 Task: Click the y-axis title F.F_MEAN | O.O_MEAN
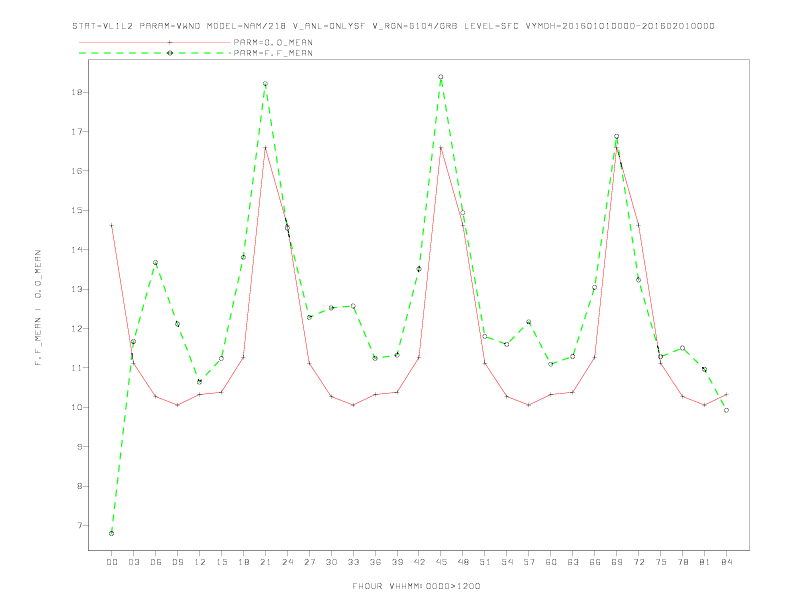click(x=38, y=308)
